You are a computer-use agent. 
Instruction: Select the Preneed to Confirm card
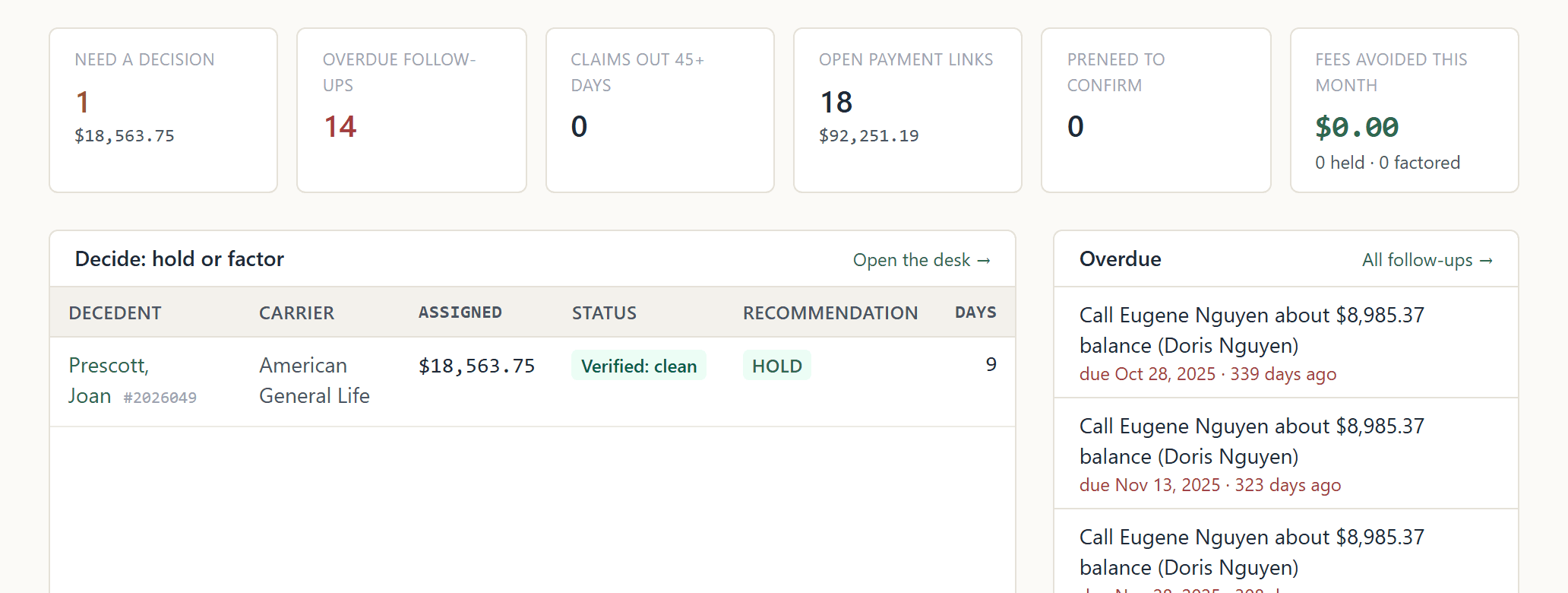click(1156, 110)
